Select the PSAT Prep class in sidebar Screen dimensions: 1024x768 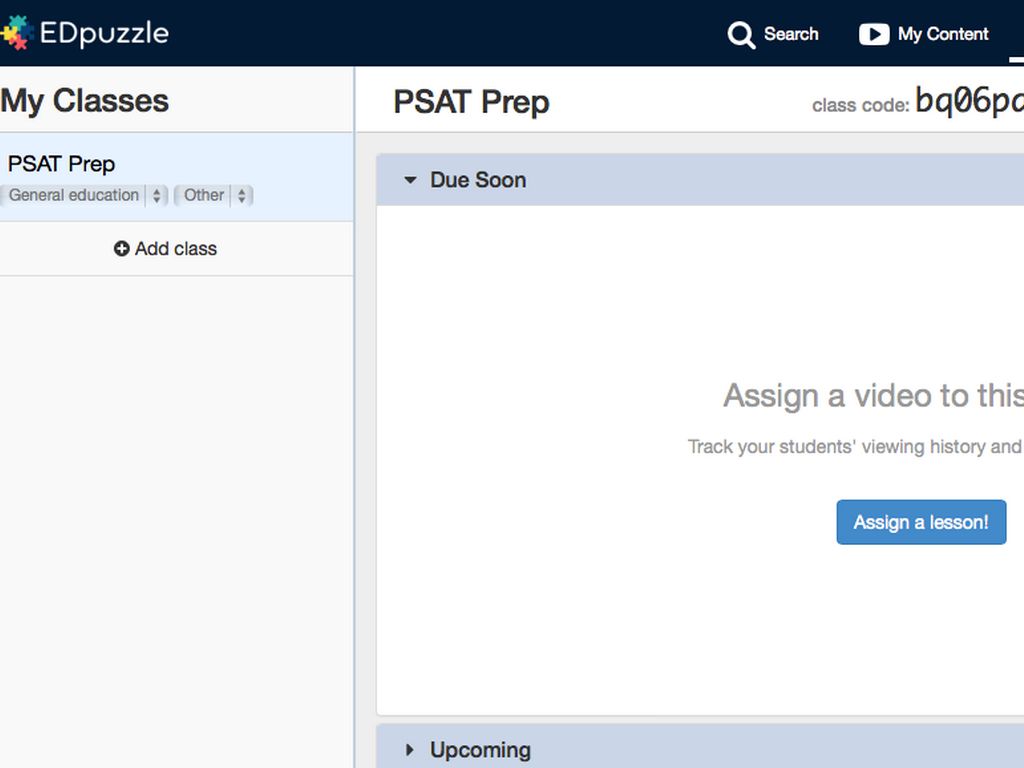pyautogui.click(x=62, y=164)
